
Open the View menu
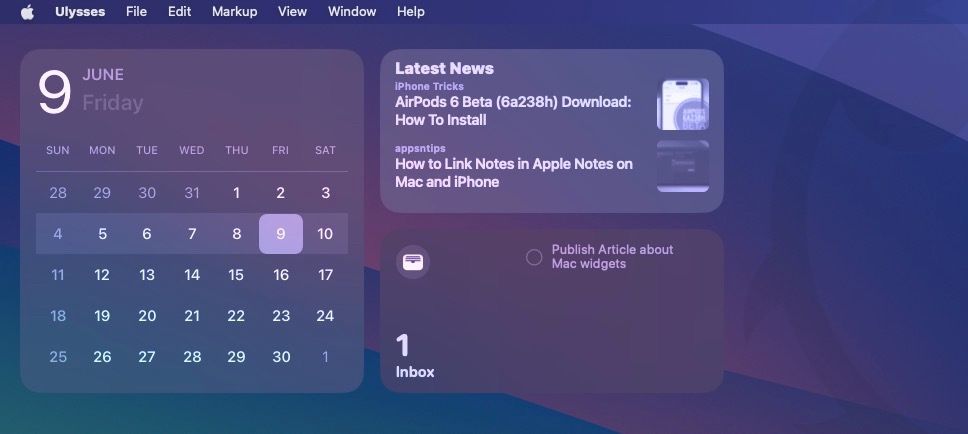point(293,12)
